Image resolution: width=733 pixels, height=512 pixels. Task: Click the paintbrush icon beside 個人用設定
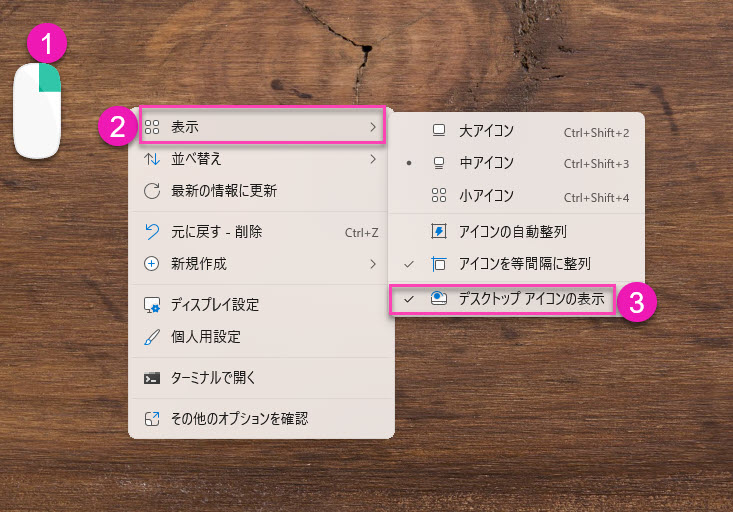[x=152, y=337]
